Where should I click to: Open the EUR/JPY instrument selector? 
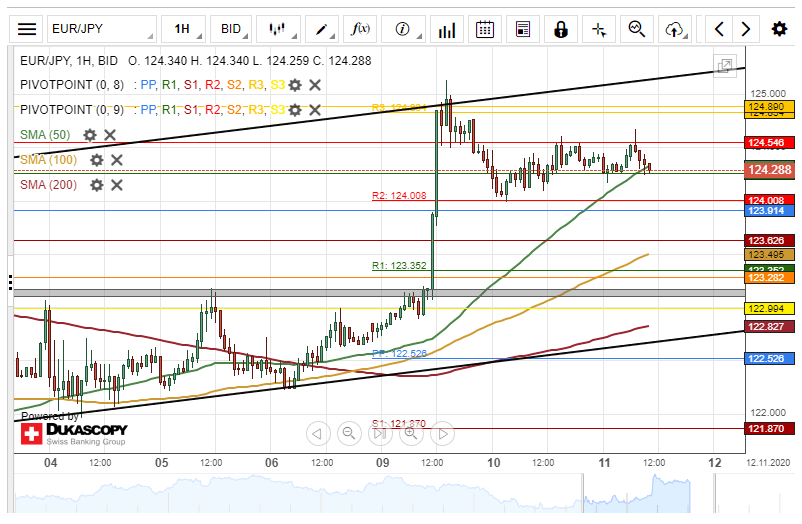point(100,29)
